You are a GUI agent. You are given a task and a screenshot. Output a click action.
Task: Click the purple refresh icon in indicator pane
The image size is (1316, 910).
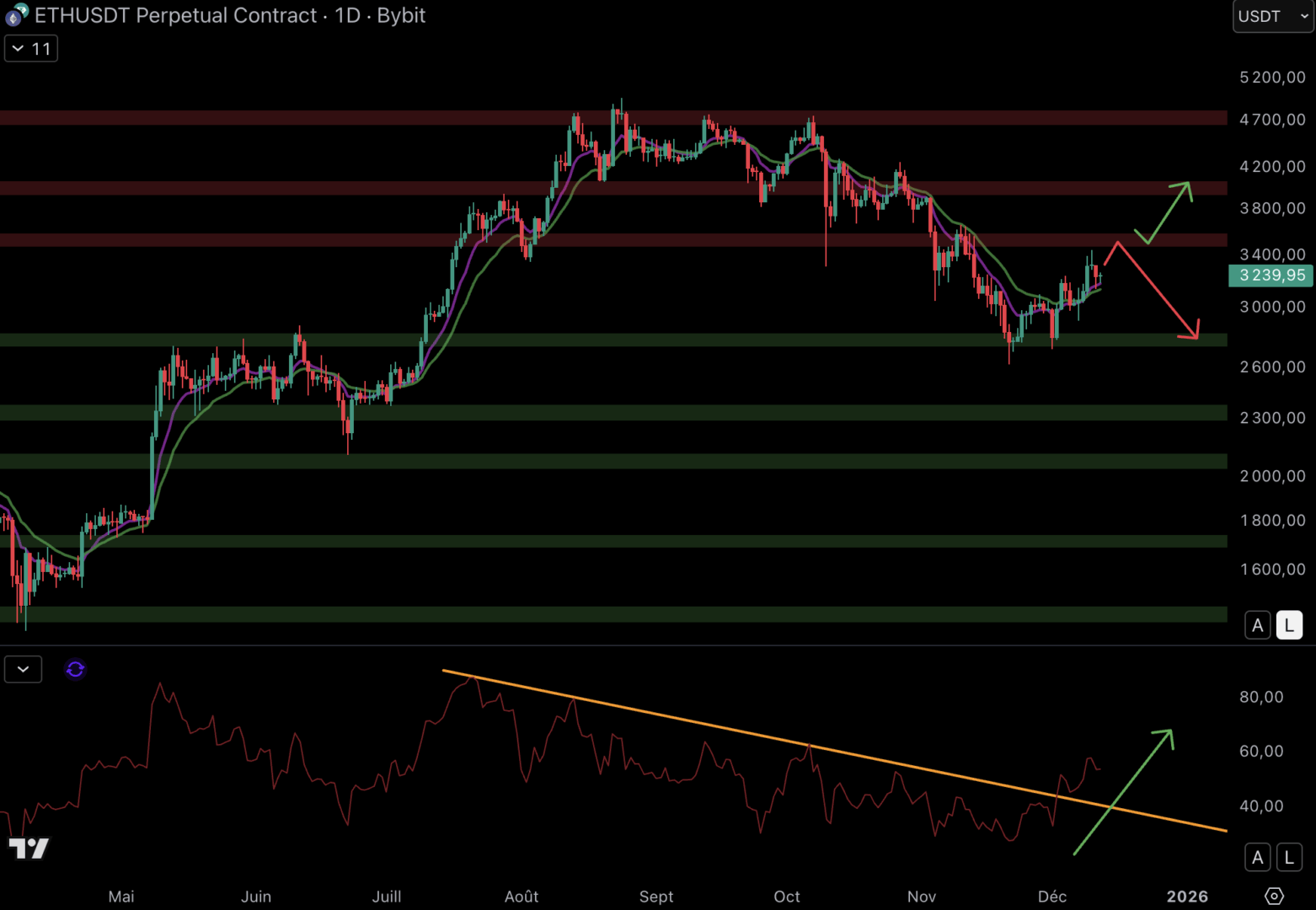point(75,669)
